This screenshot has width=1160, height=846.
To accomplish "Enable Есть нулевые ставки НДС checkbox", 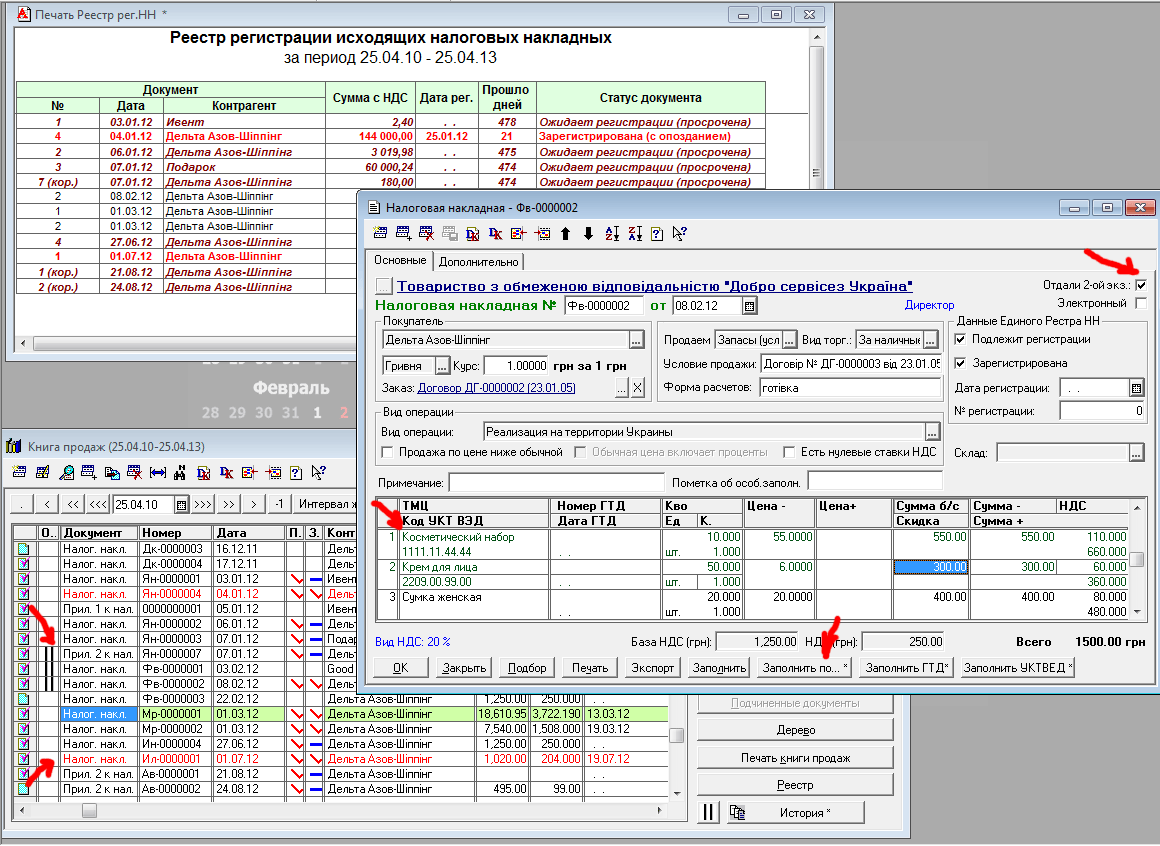I will 789,452.
